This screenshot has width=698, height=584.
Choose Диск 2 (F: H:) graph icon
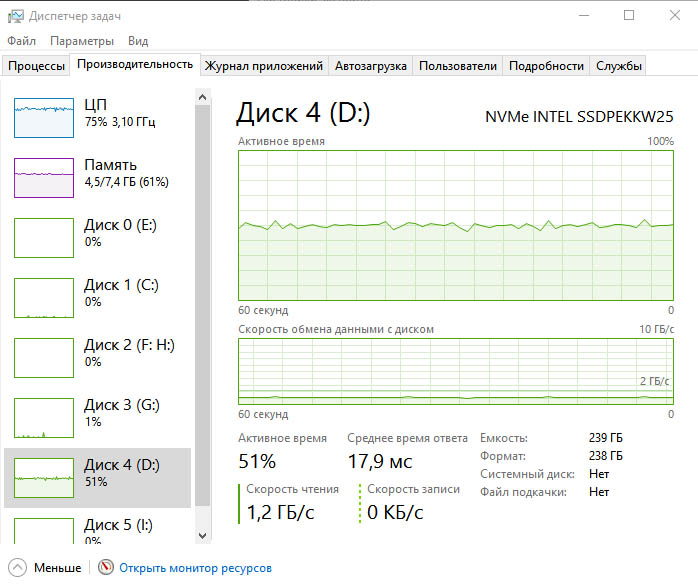click(44, 357)
